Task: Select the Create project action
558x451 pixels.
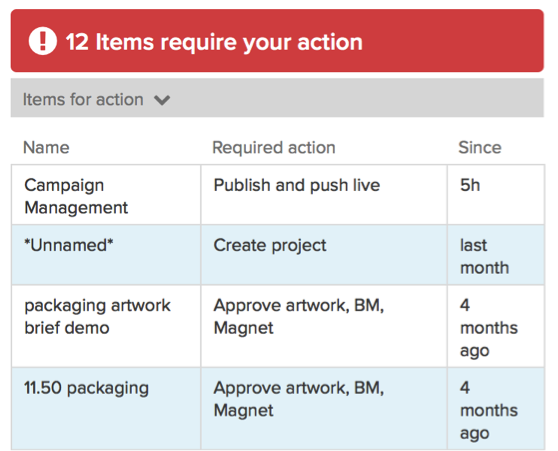Action: 270,245
